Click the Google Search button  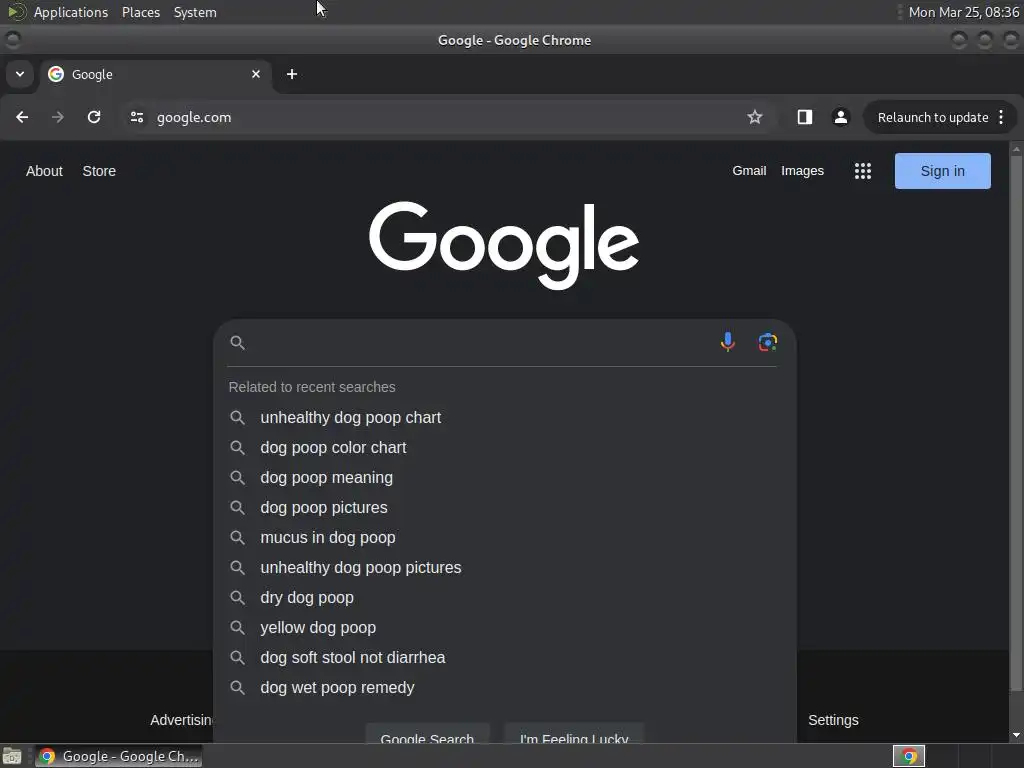(x=427, y=734)
